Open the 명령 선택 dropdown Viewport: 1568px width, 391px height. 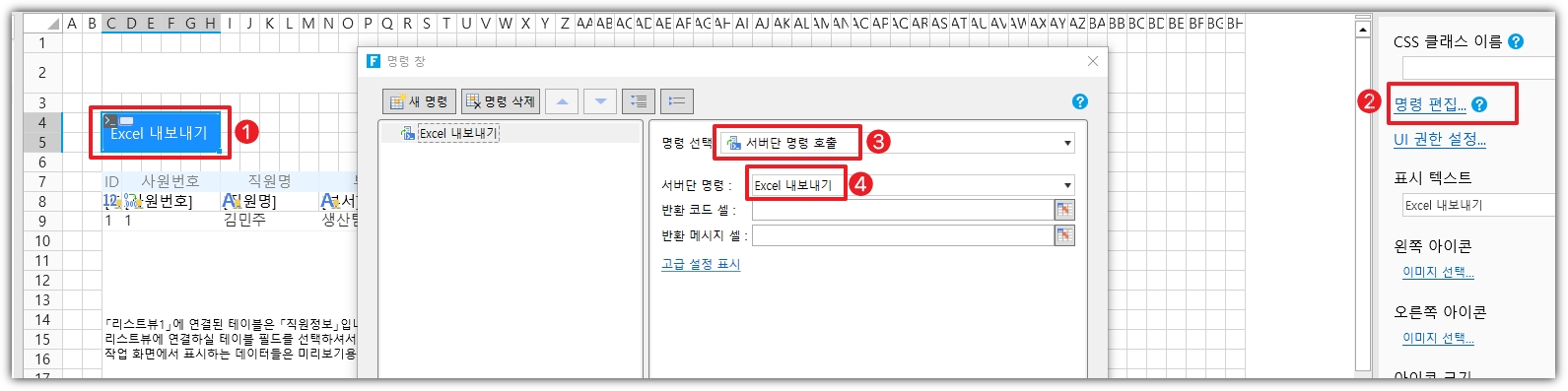(1067, 144)
